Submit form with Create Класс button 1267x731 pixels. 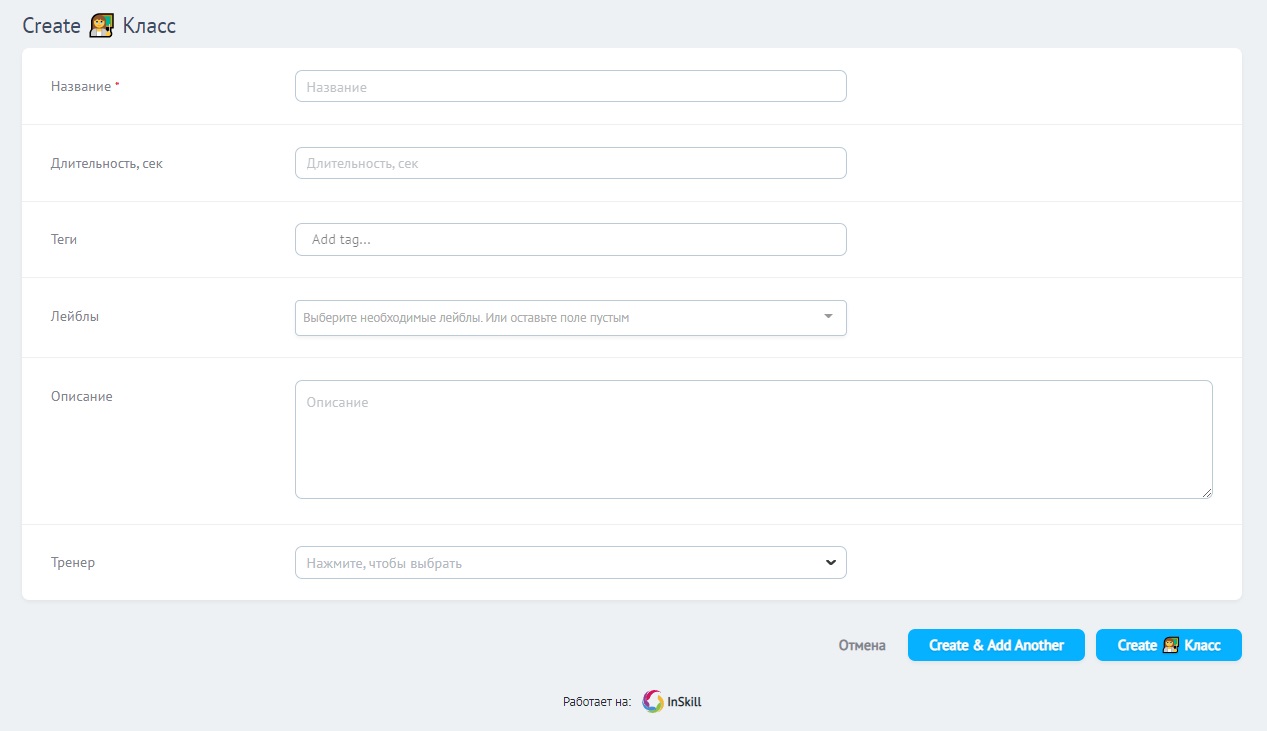point(1168,646)
